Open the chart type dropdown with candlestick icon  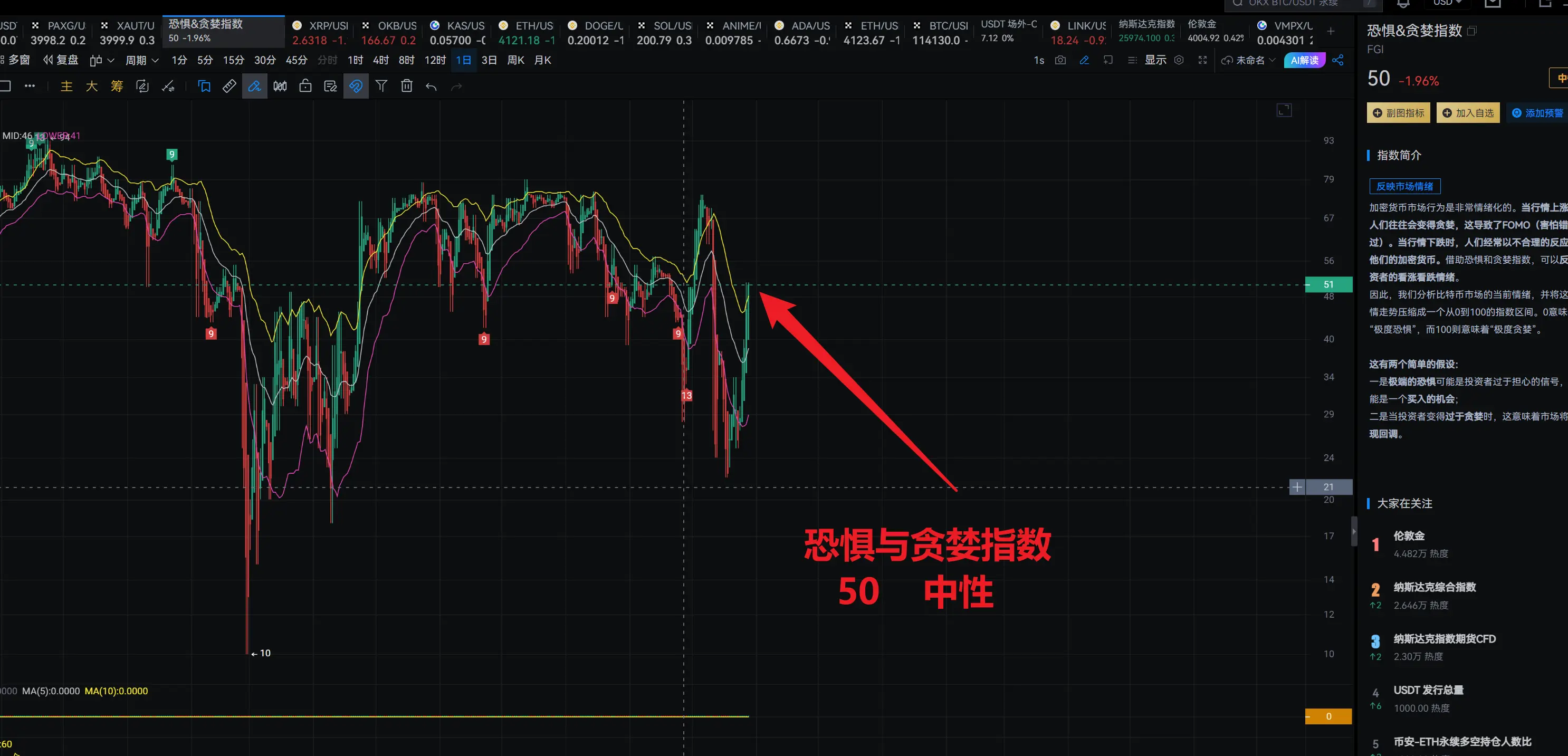click(102, 60)
